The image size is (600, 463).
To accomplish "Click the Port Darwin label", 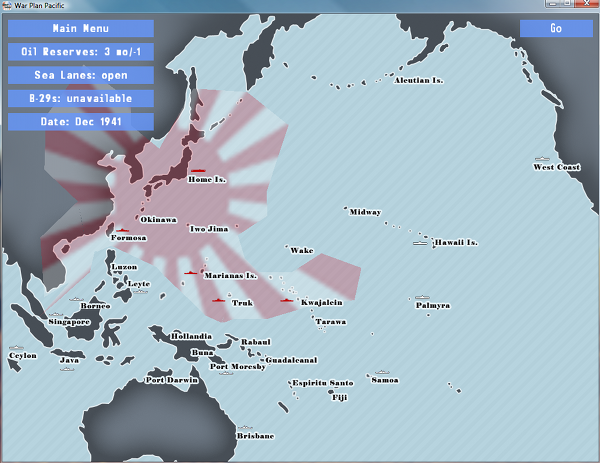I will coord(172,380).
